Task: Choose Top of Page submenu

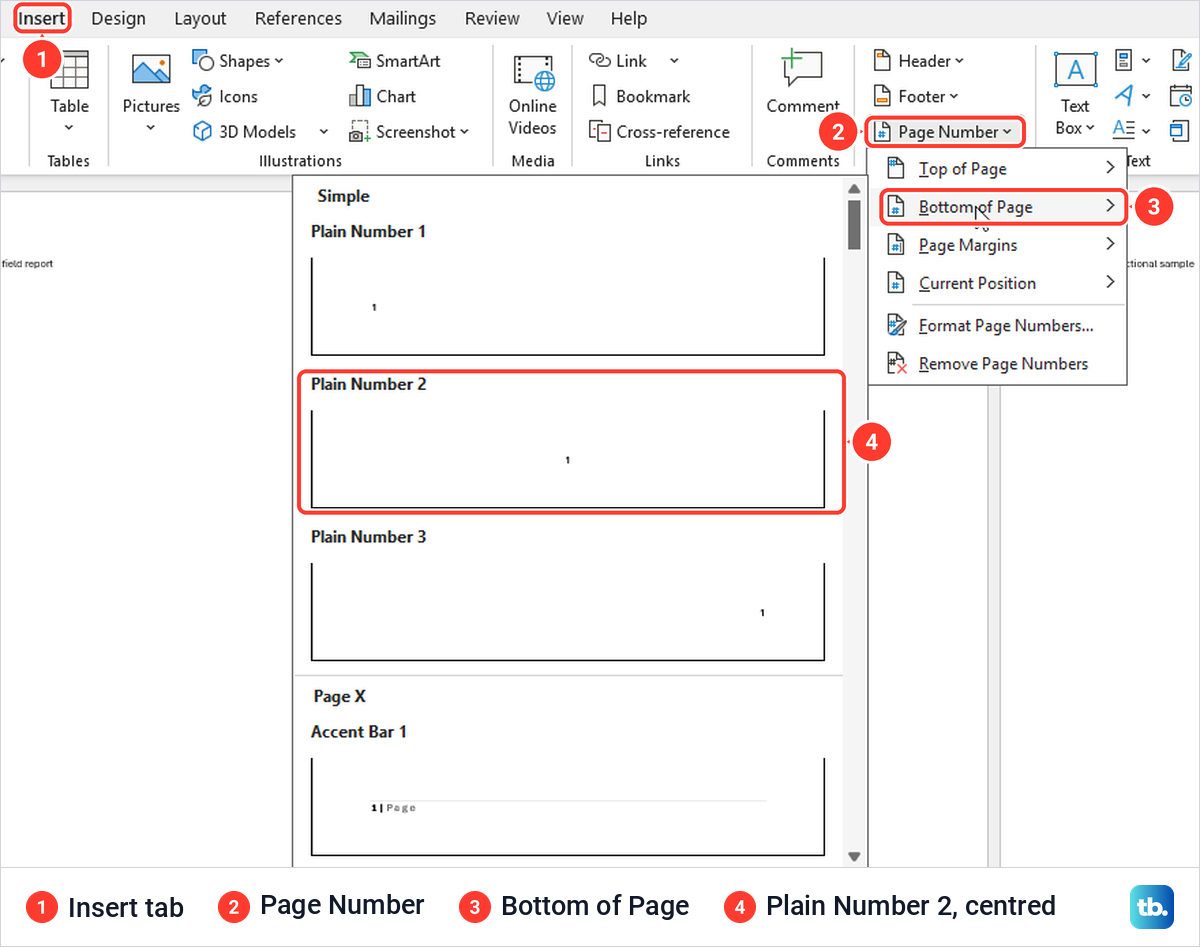Action: point(998,169)
